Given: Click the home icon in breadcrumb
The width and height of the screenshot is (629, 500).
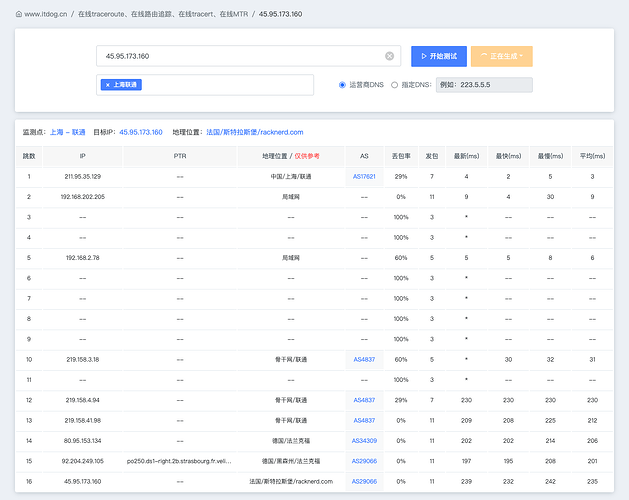Looking at the screenshot, I should (19, 14).
